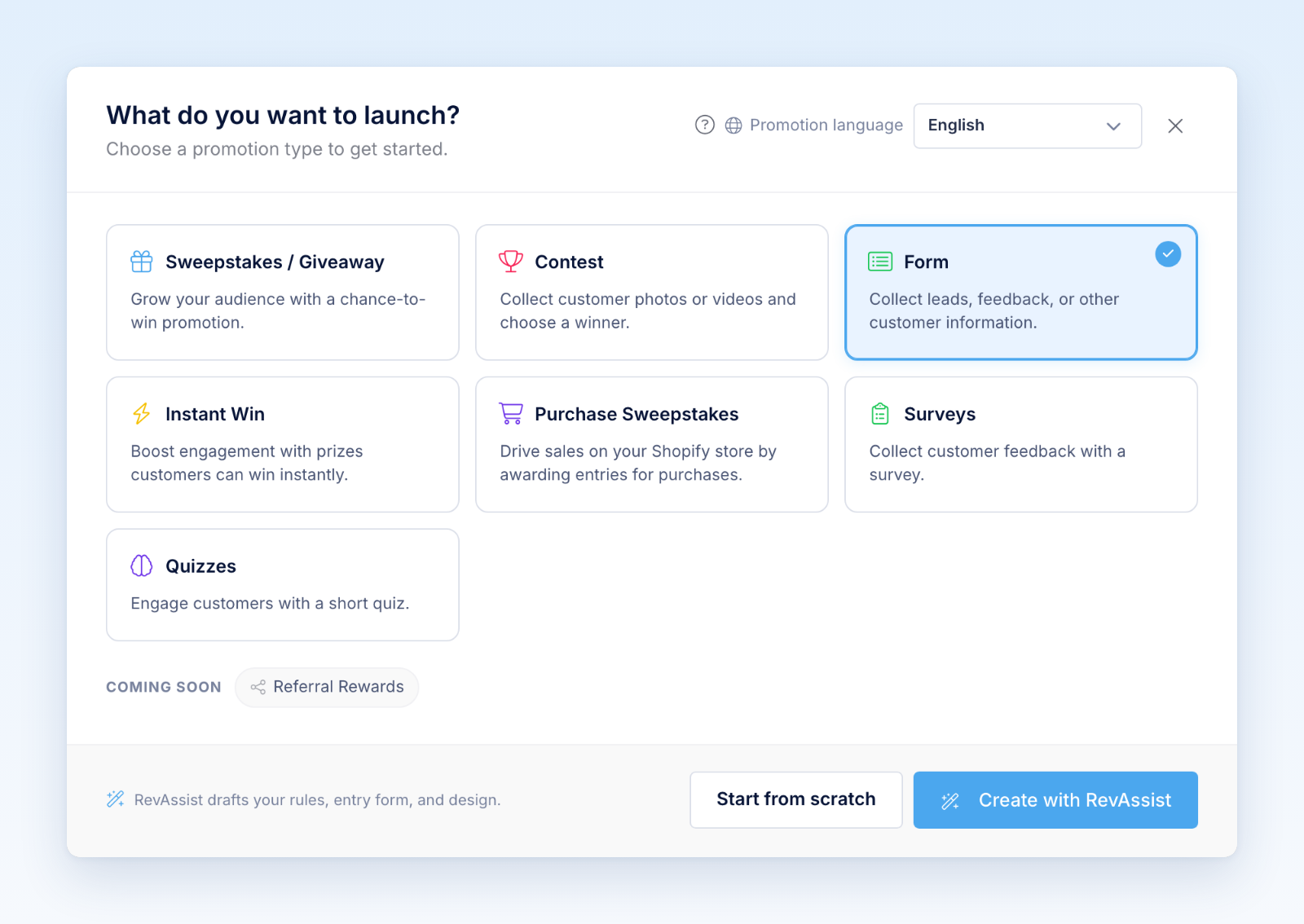Click the trophy icon next to Contest
The width and height of the screenshot is (1304, 924).
point(511,262)
